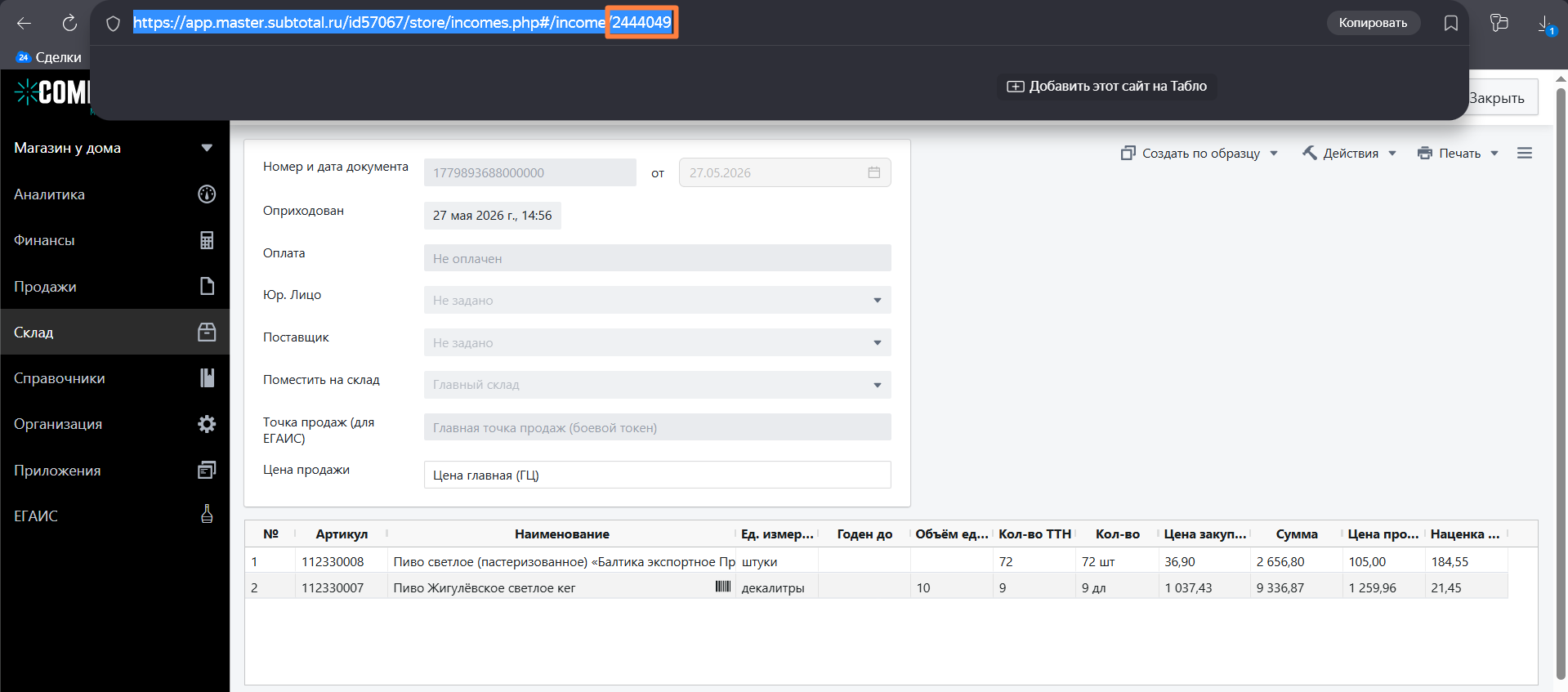This screenshot has width=1568, height=692.
Task: Sort by Артикул column header
Action: tap(342, 534)
